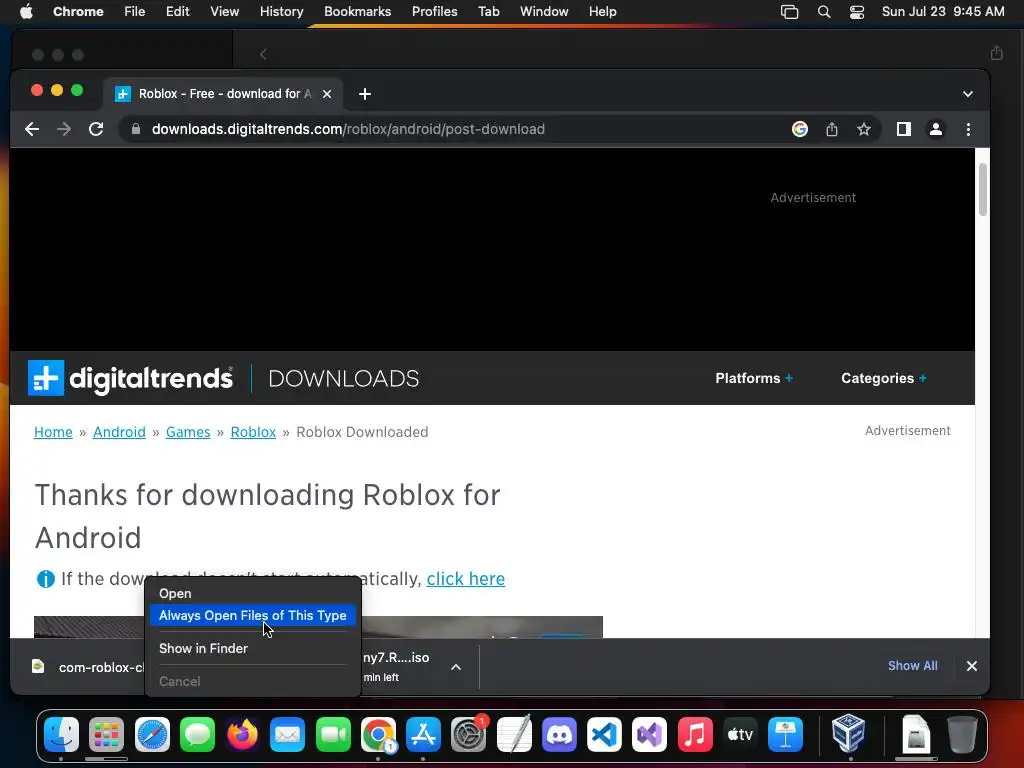This screenshot has height=768, width=1024.
Task: Open Safari from the Dock
Action: pos(152,735)
